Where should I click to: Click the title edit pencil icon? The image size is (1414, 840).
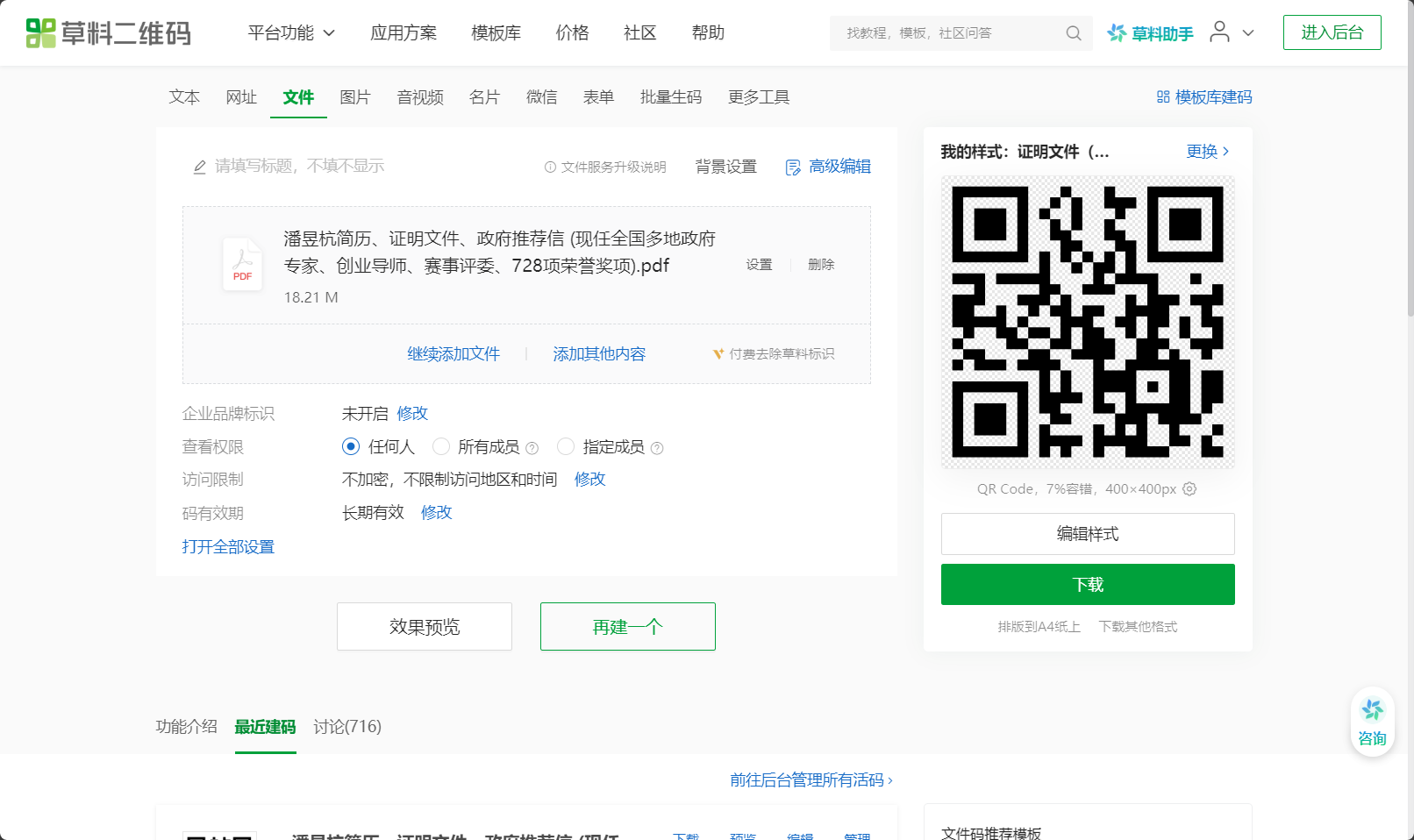200,167
